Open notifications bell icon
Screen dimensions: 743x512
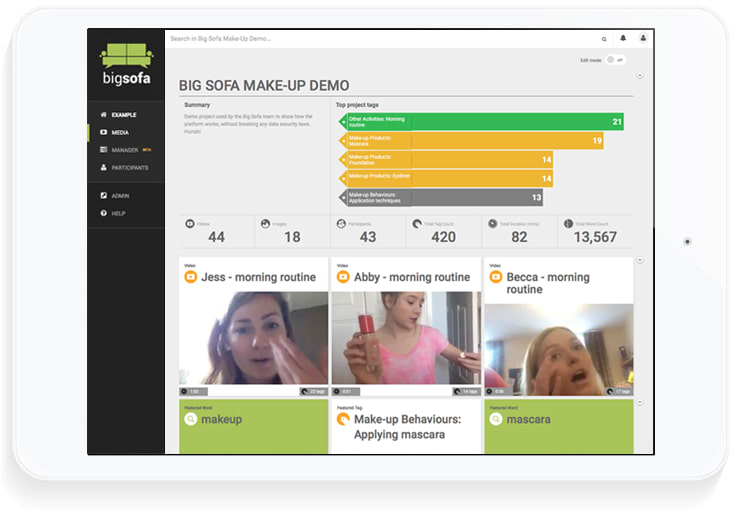click(623, 38)
